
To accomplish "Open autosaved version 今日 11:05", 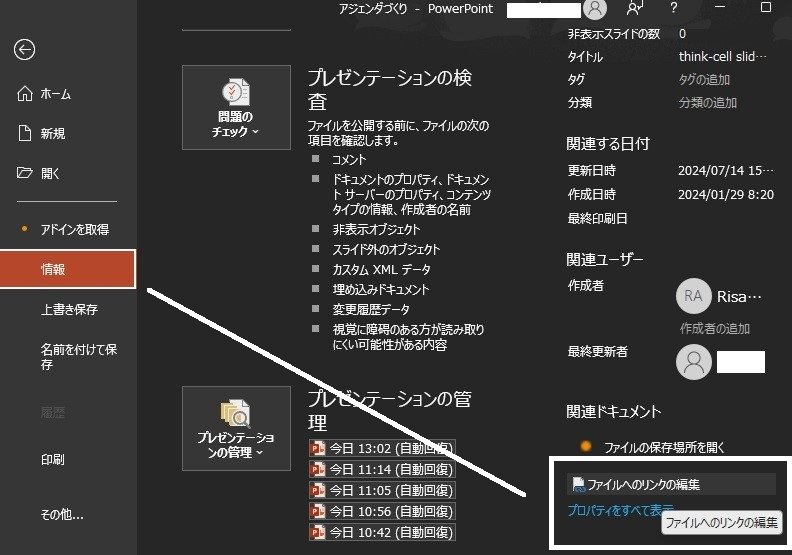I will coord(382,490).
